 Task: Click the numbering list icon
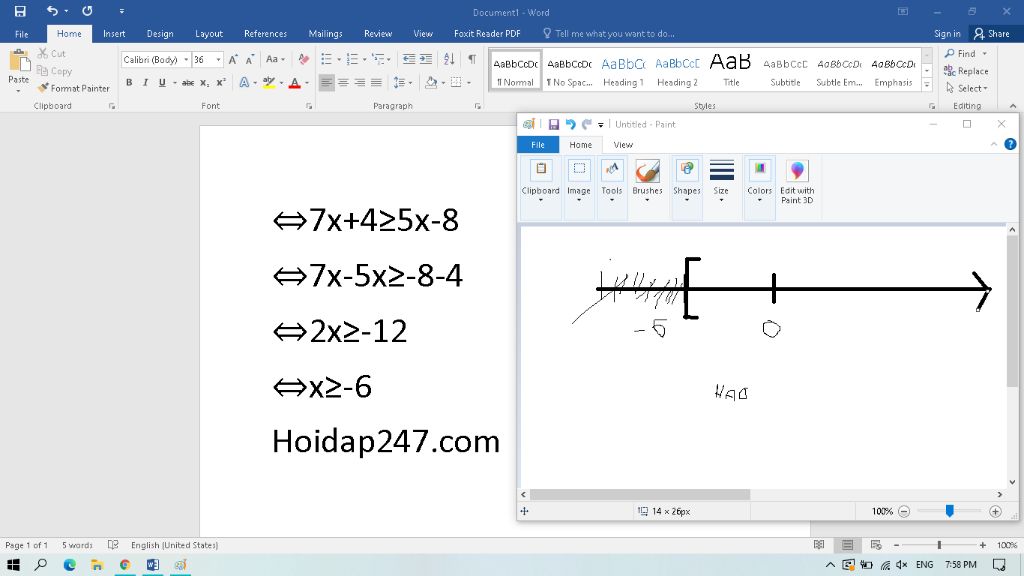point(352,59)
